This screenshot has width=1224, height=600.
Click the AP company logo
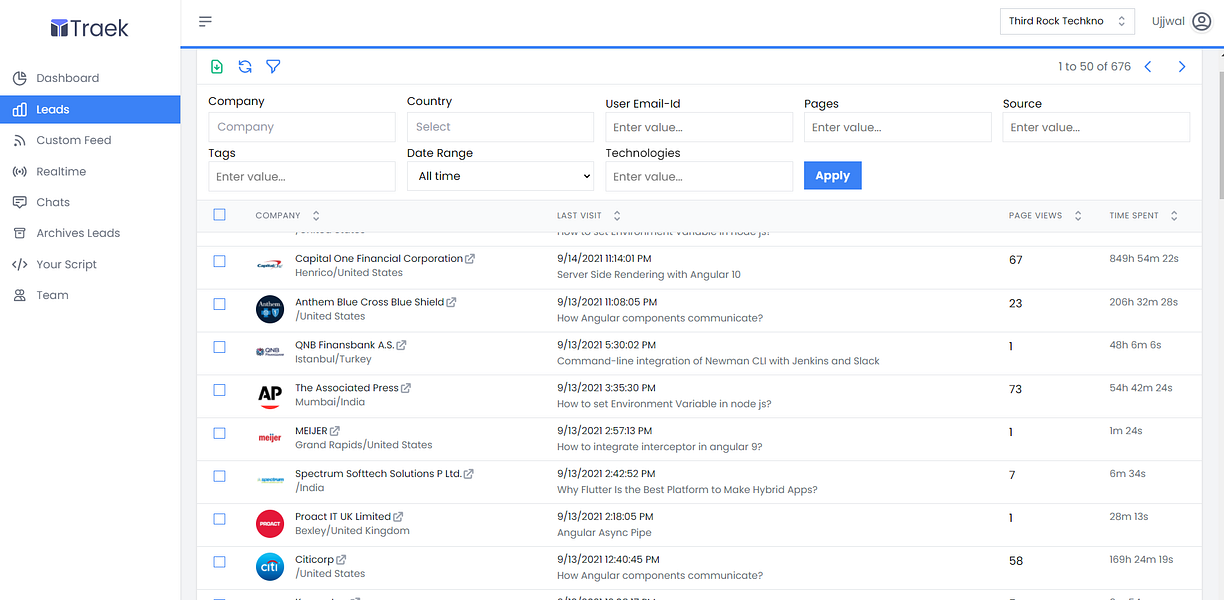(x=270, y=395)
